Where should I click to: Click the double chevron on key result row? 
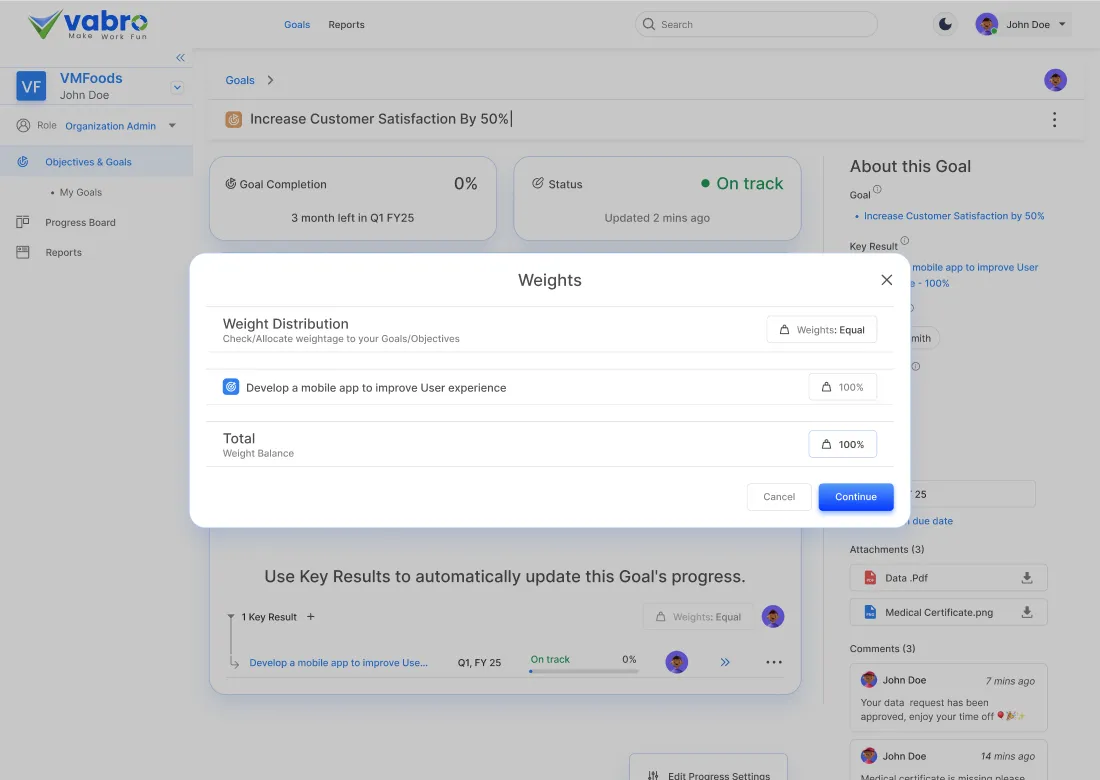pos(725,662)
